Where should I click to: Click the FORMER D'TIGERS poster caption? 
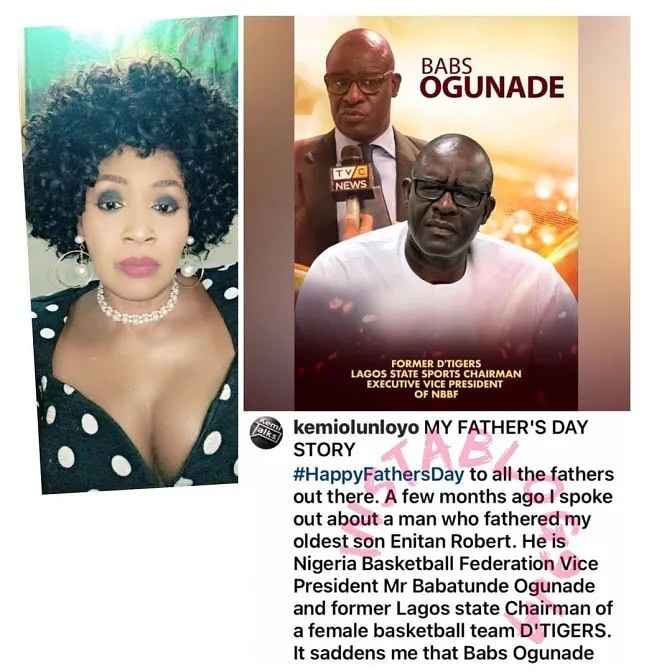[436, 364]
